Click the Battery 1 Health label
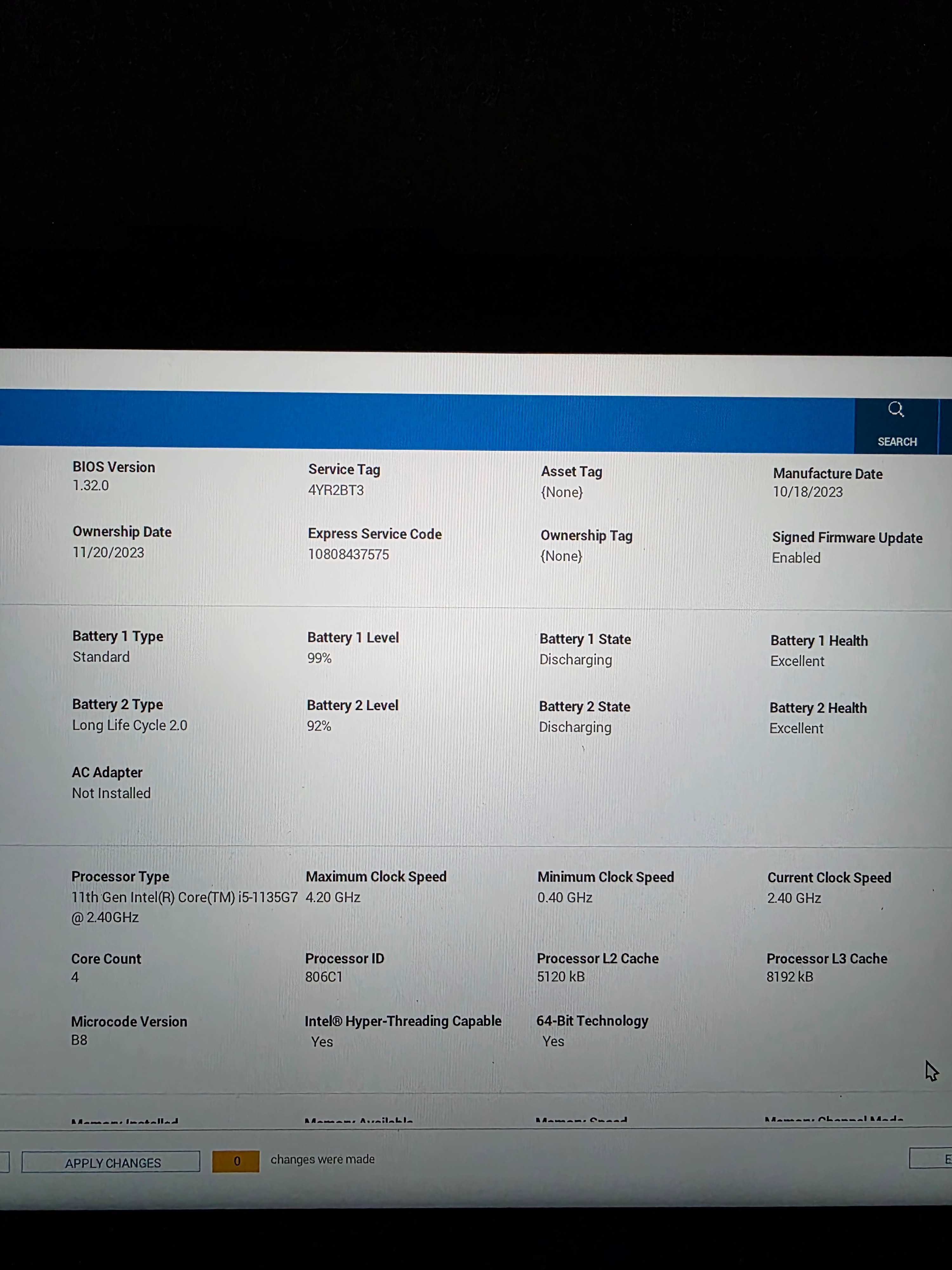Screen dimensions: 952x1270 click(819, 641)
